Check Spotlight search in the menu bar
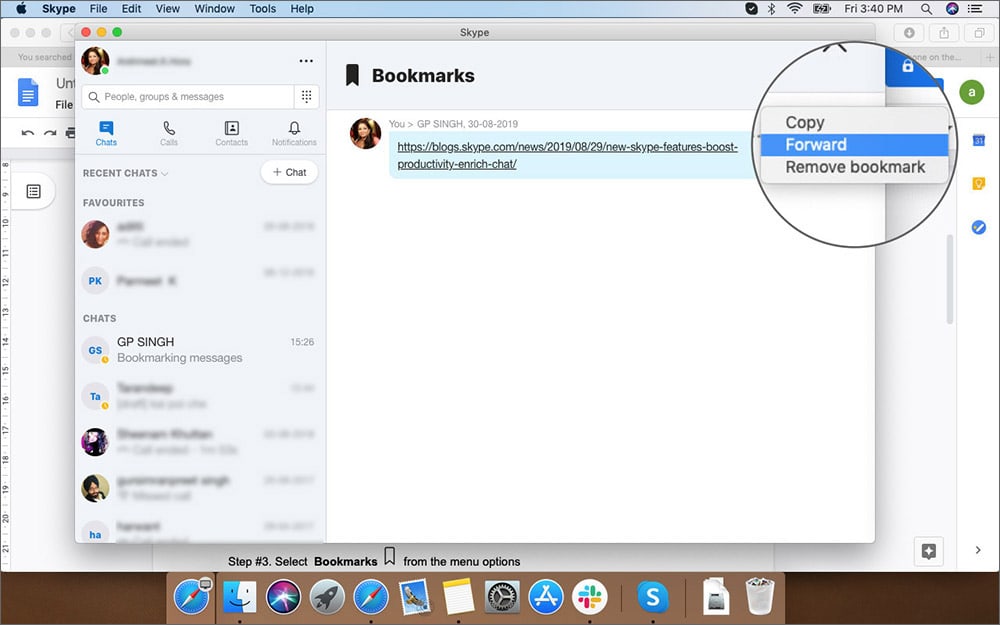The width and height of the screenshot is (1000, 625). coord(926,8)
